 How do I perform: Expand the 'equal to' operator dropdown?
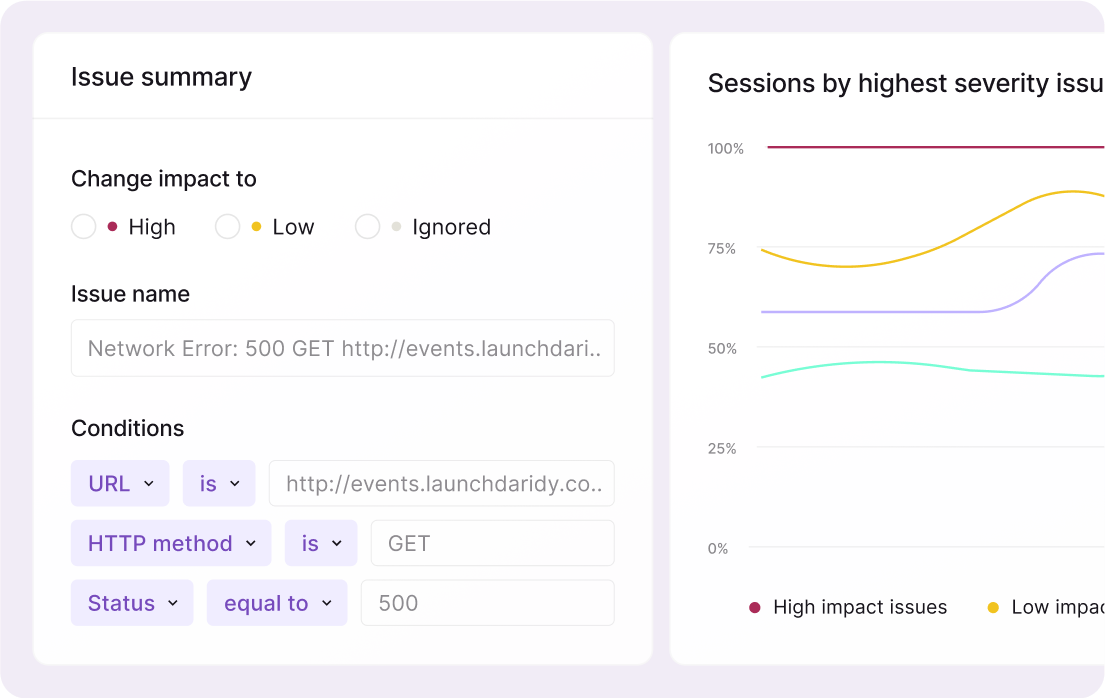(277, 604)
